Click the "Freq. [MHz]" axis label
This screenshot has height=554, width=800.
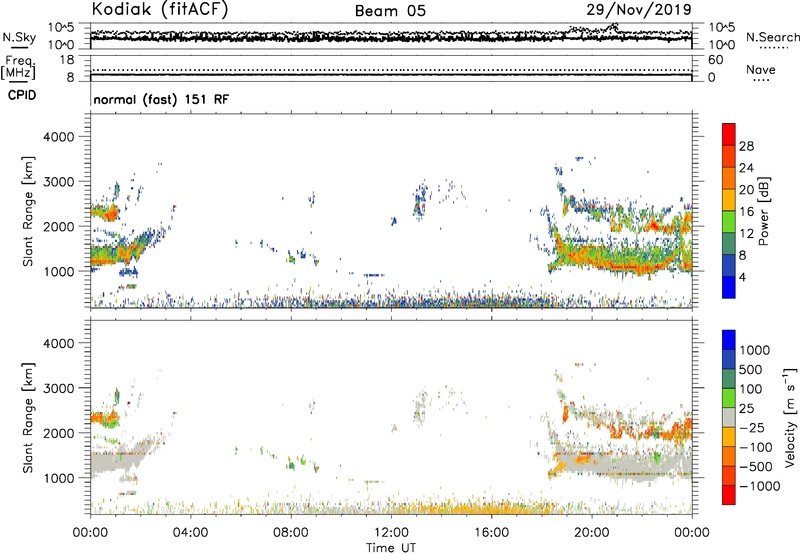pyautogui.click(x=18, y=68)
